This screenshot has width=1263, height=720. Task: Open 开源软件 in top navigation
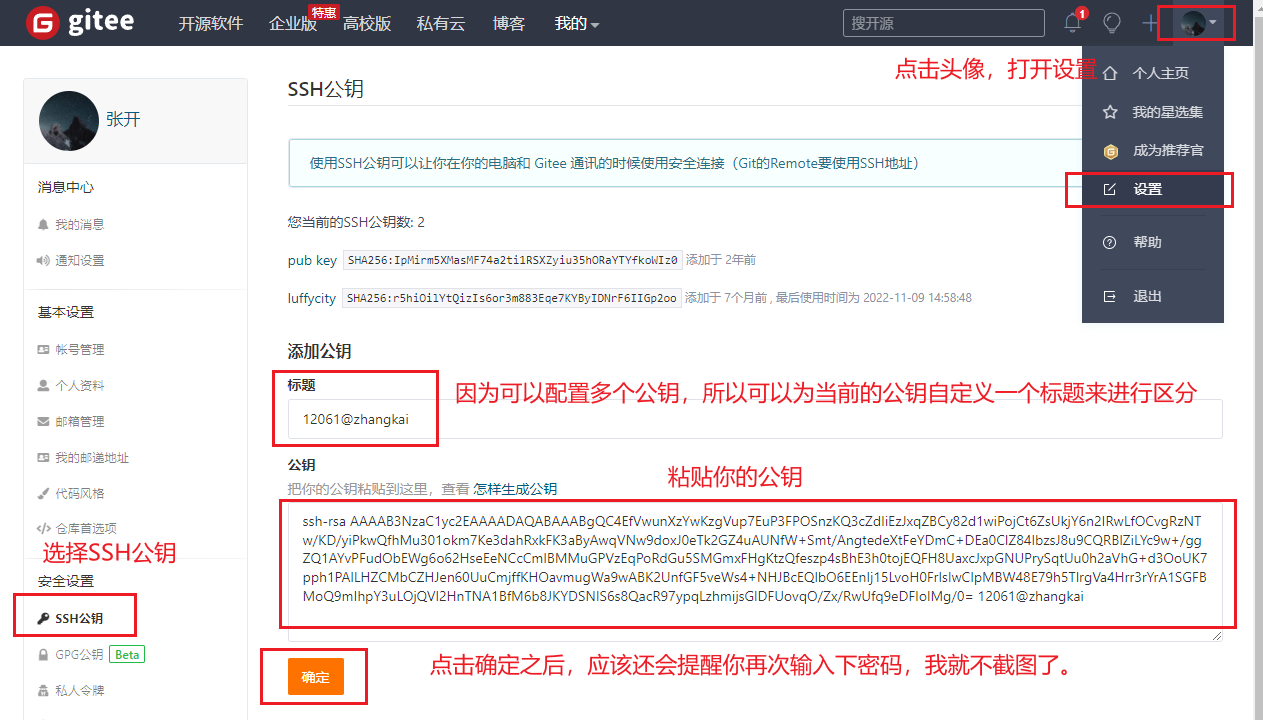coord(211,23)
